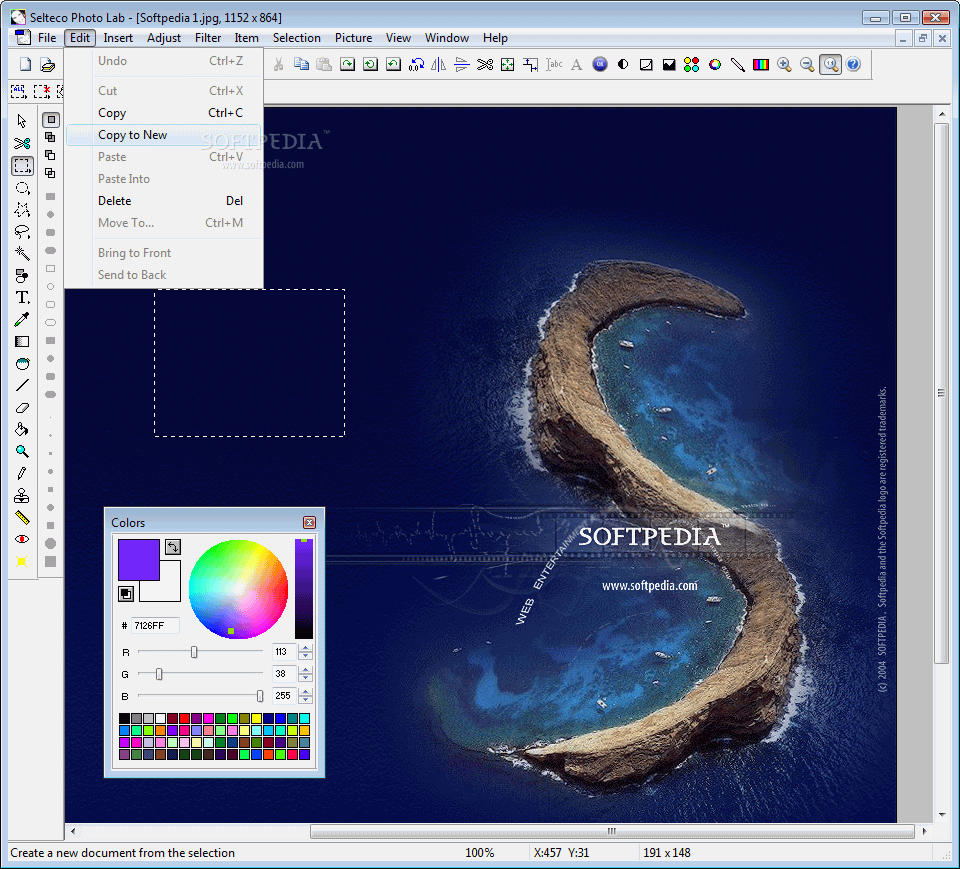Toggle the actual size 1:1 zoom button
The image size is (960, 869).
pos(830,64)
